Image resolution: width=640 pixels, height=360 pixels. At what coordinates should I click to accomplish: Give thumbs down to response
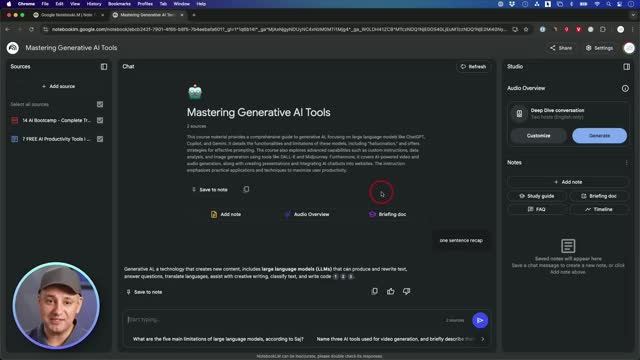click(407, 291)
